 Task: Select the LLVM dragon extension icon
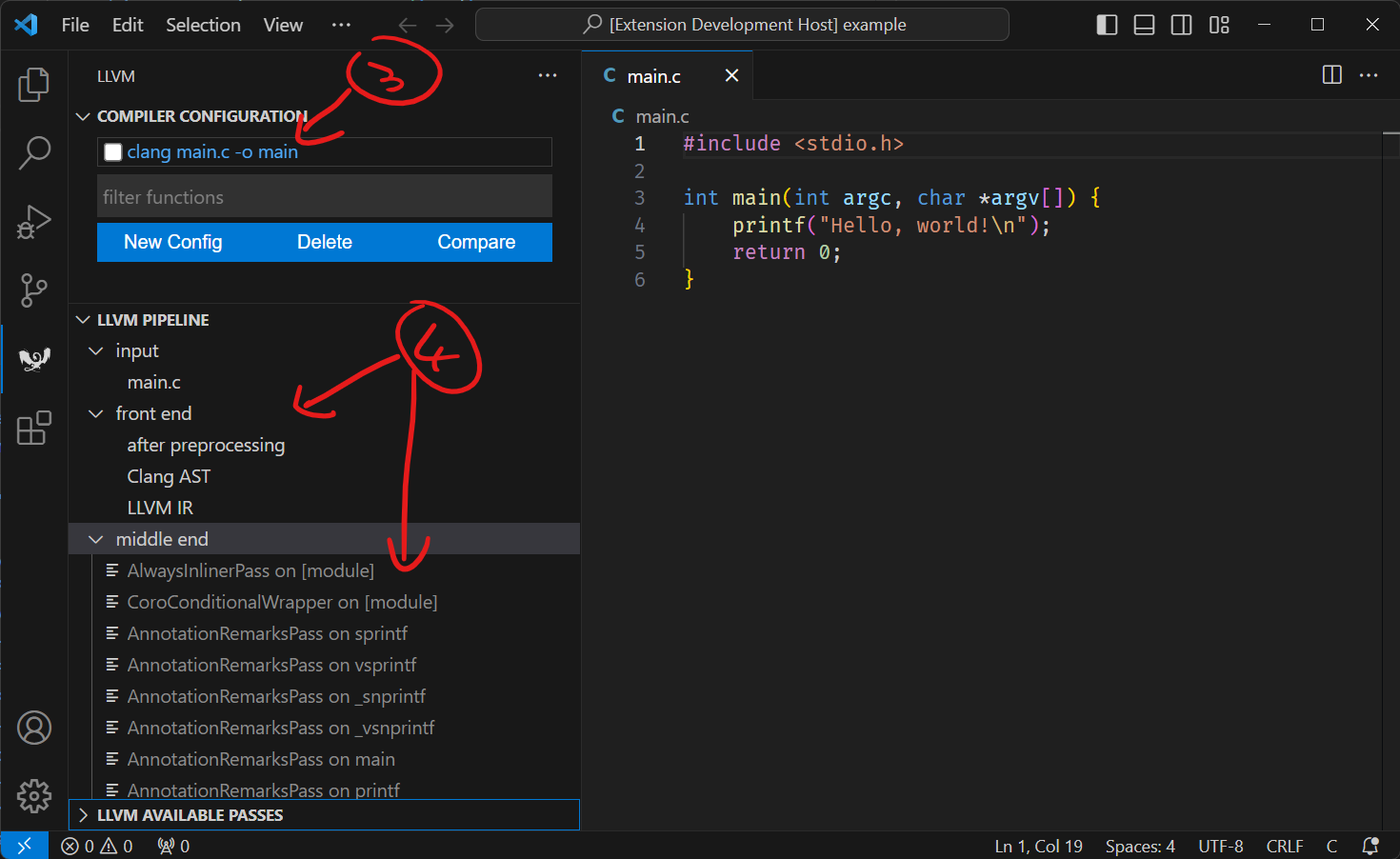(x=34, y=359)
